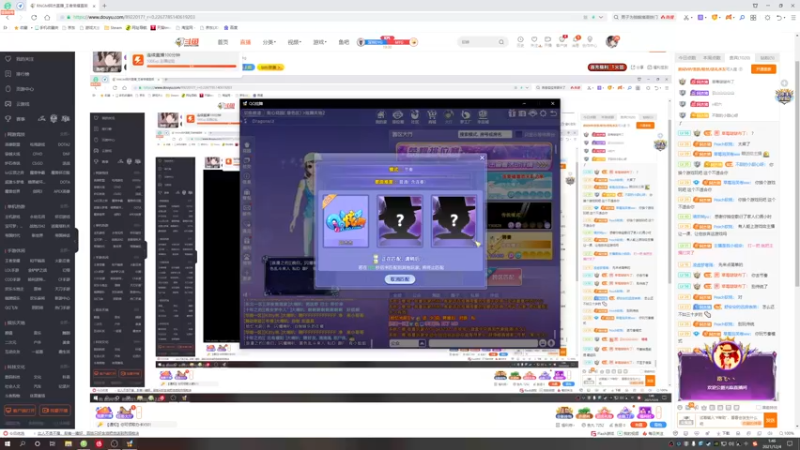800x450 pixels.
Task: Open the browser extensions grid icon
Action: point(753,17)
